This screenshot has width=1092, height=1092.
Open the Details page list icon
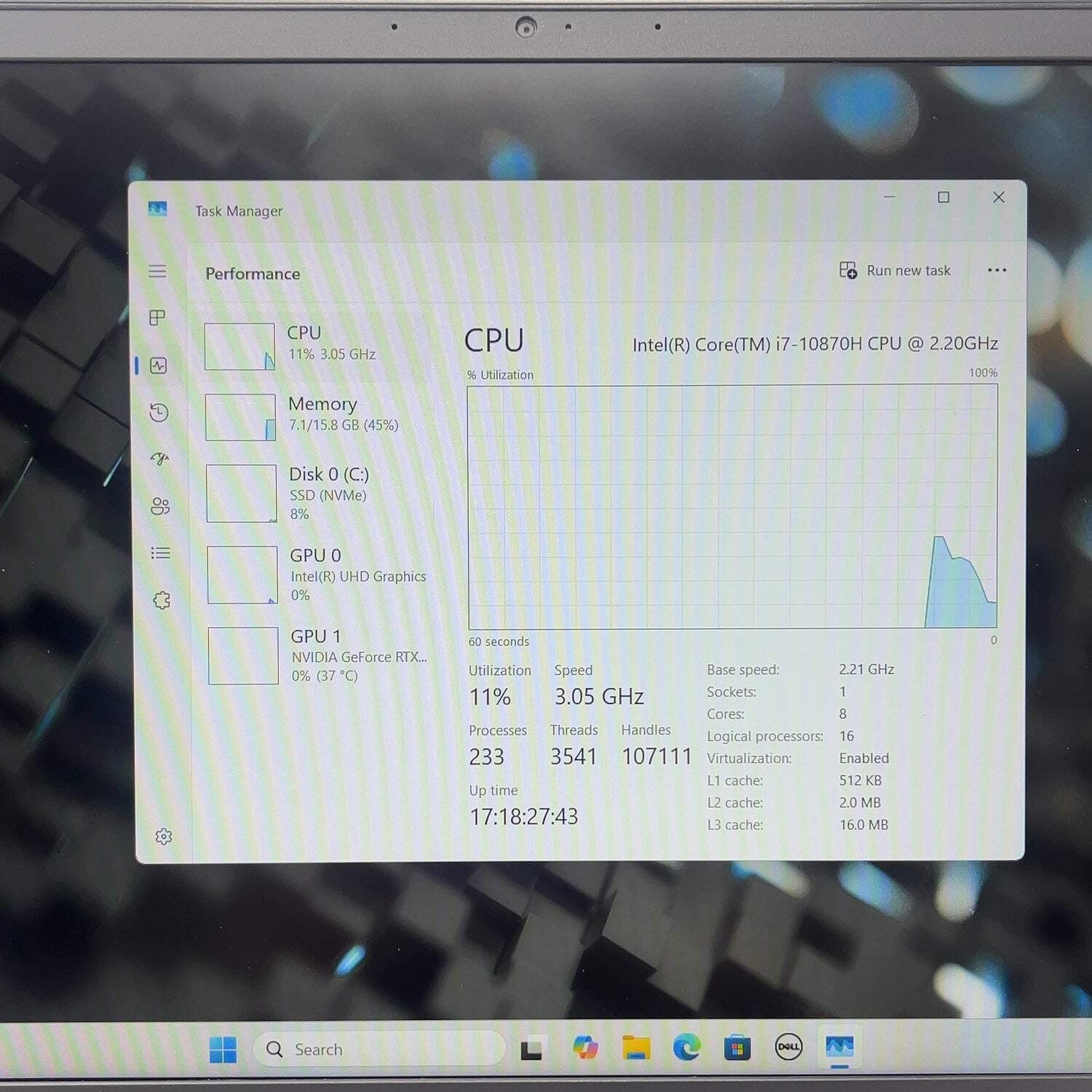[x=161, y=553]
